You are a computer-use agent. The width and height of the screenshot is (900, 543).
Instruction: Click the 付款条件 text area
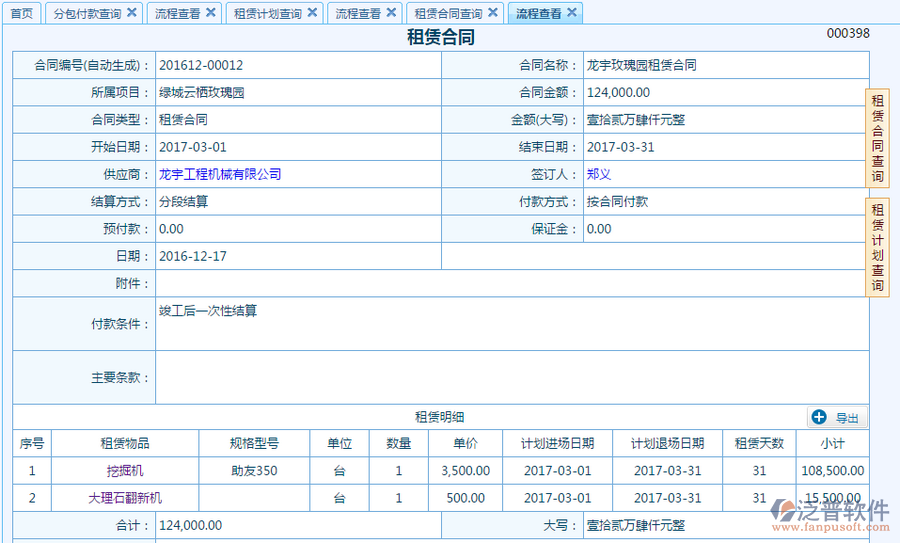[512, 324]
